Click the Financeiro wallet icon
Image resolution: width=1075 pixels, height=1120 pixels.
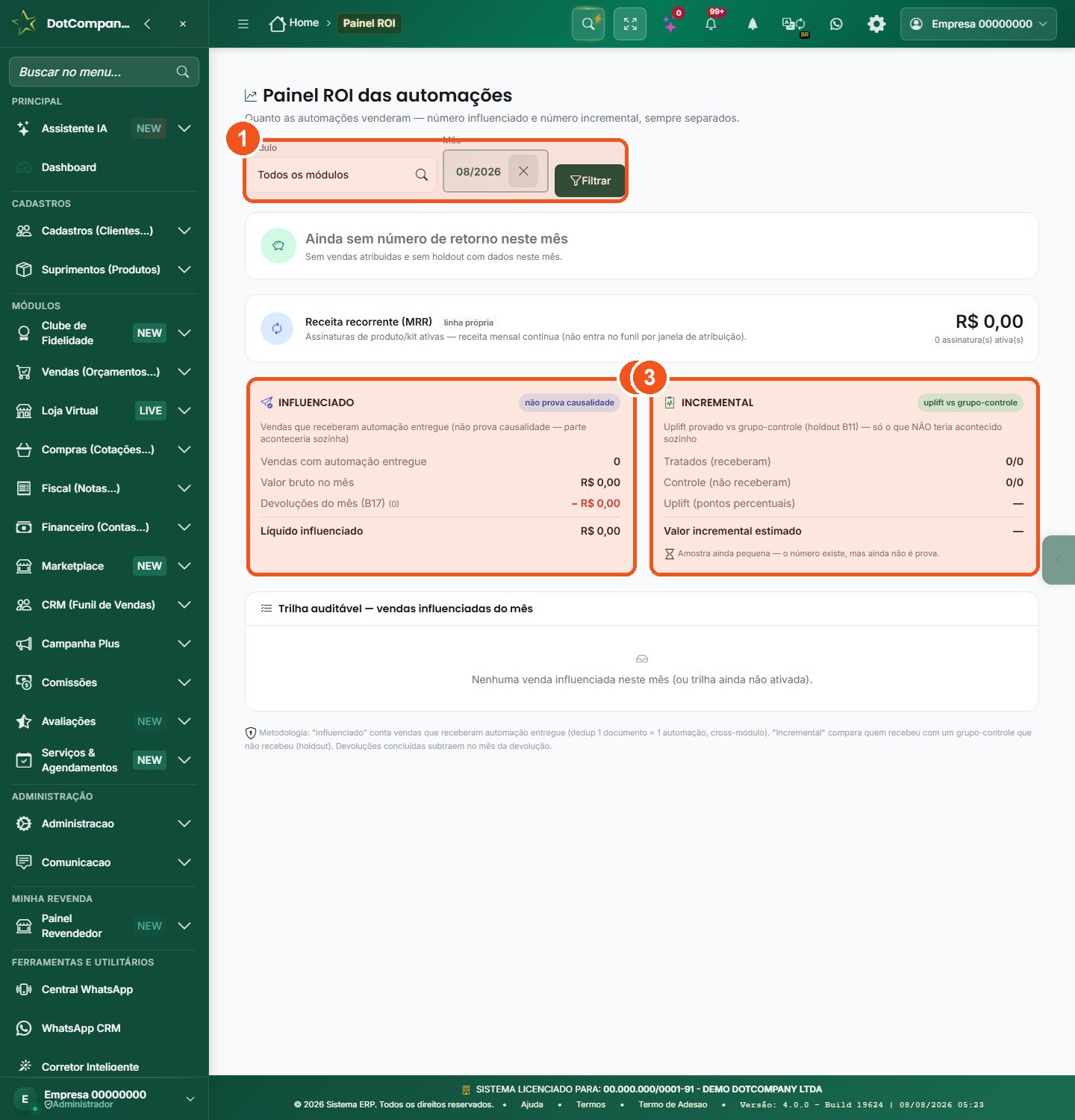[x=24, y=527]
